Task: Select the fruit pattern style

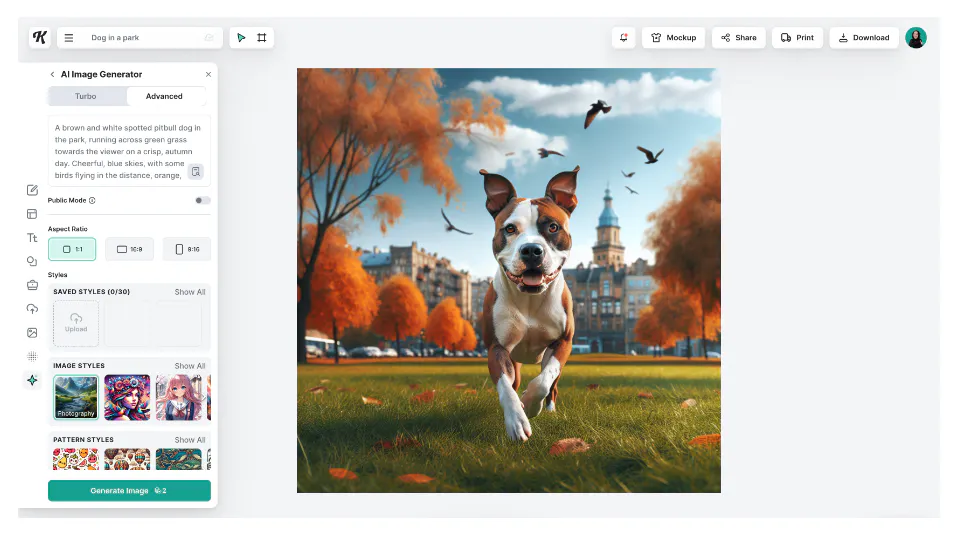Action: point(76,459)
